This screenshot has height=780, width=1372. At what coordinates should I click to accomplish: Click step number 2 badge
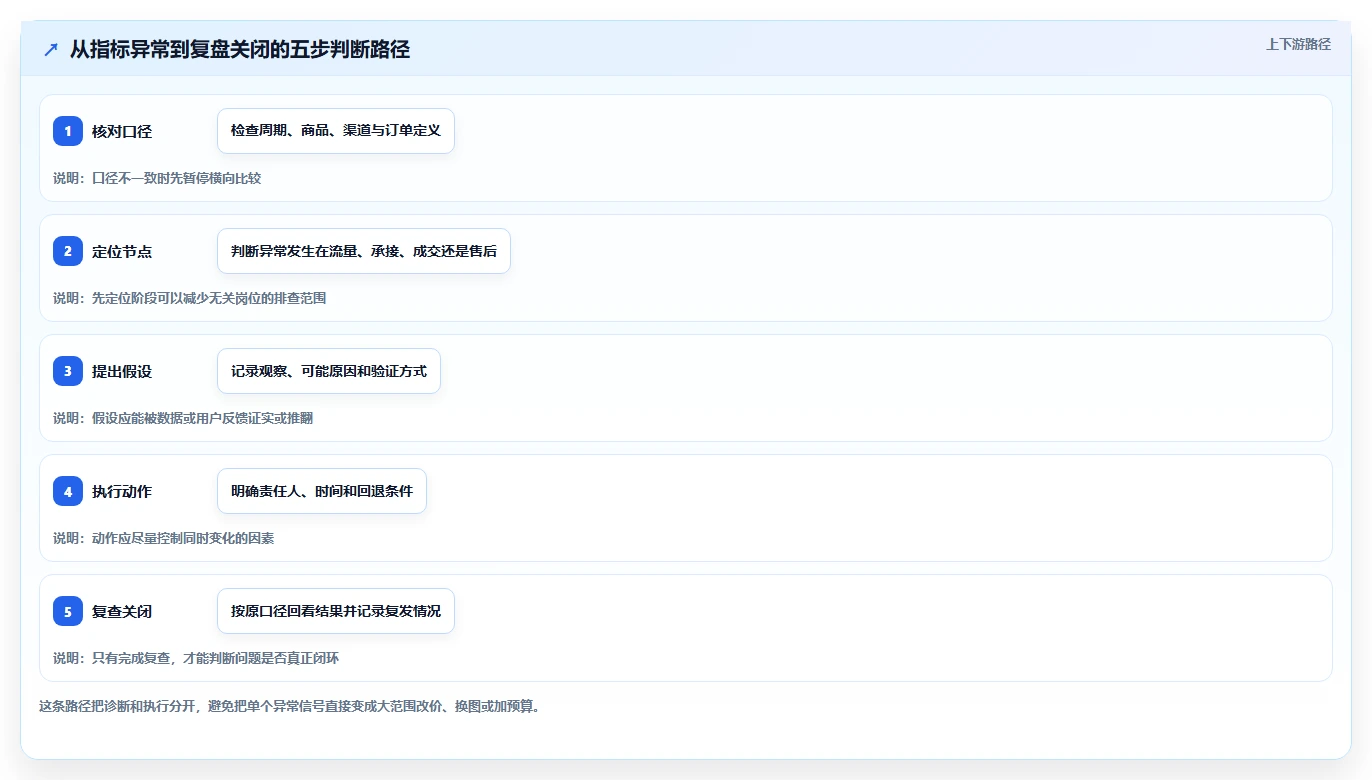(68, 251)
